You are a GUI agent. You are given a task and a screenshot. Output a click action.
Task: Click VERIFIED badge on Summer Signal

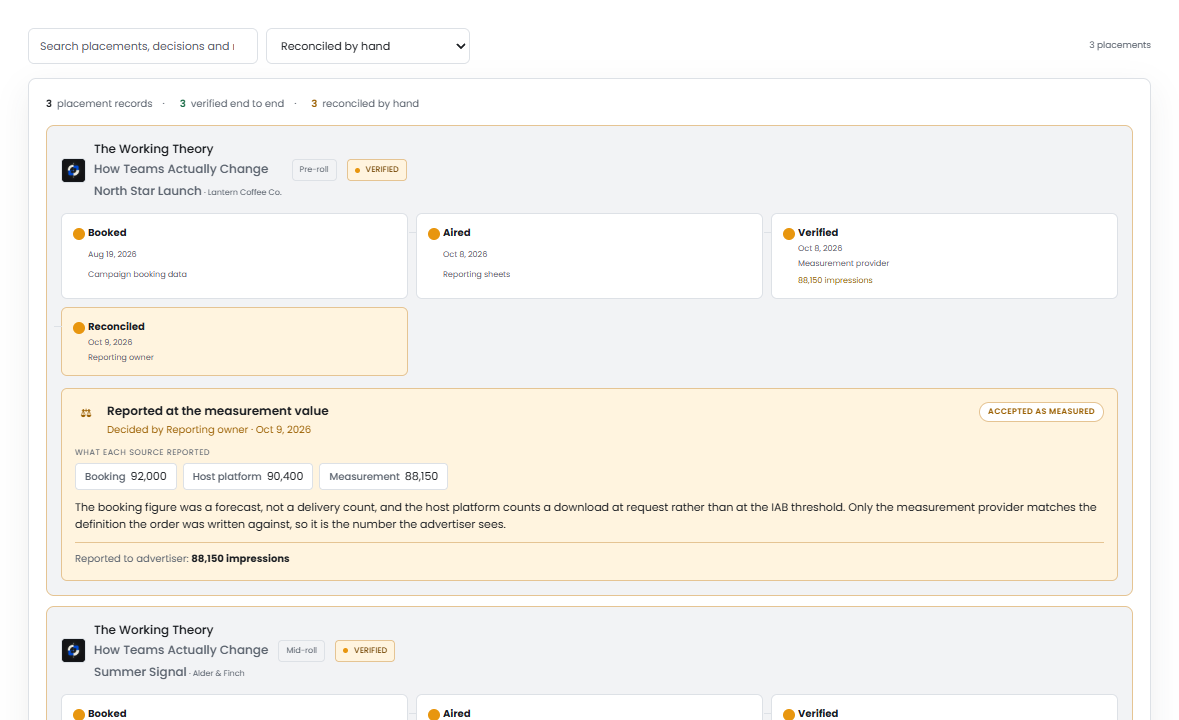[x=365, y=651]
